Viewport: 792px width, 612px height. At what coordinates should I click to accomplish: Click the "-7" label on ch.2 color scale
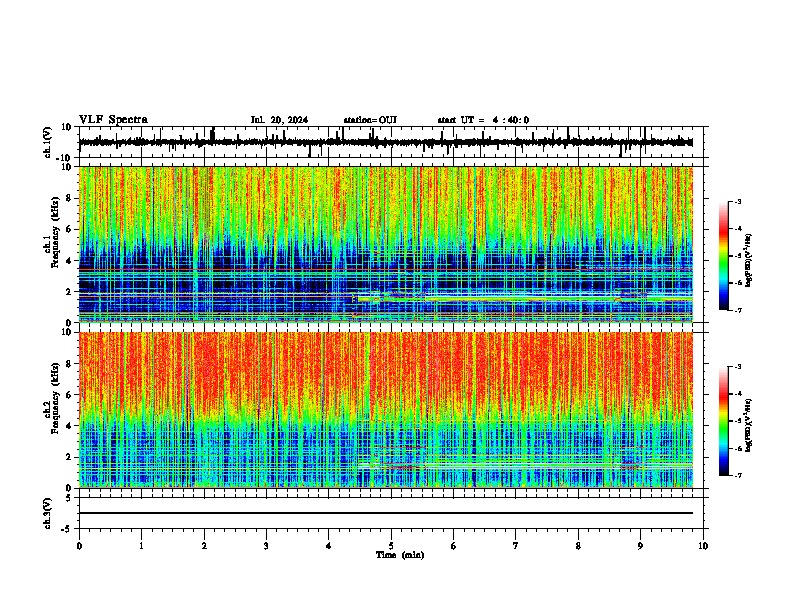(x=737, y=475)
